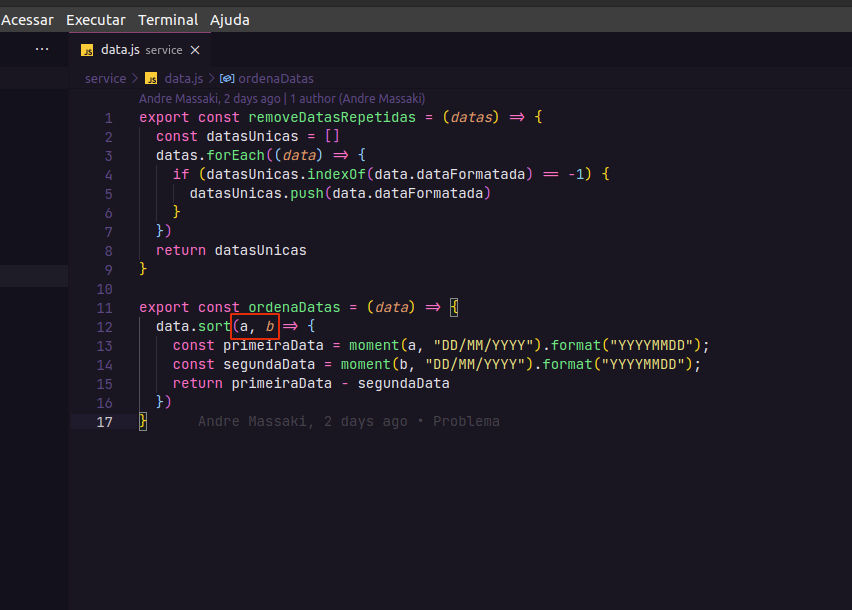
Task: Open the ordenaDatas symbol breadcrumb
Action: pyautogui.click(x=276, y=79)
